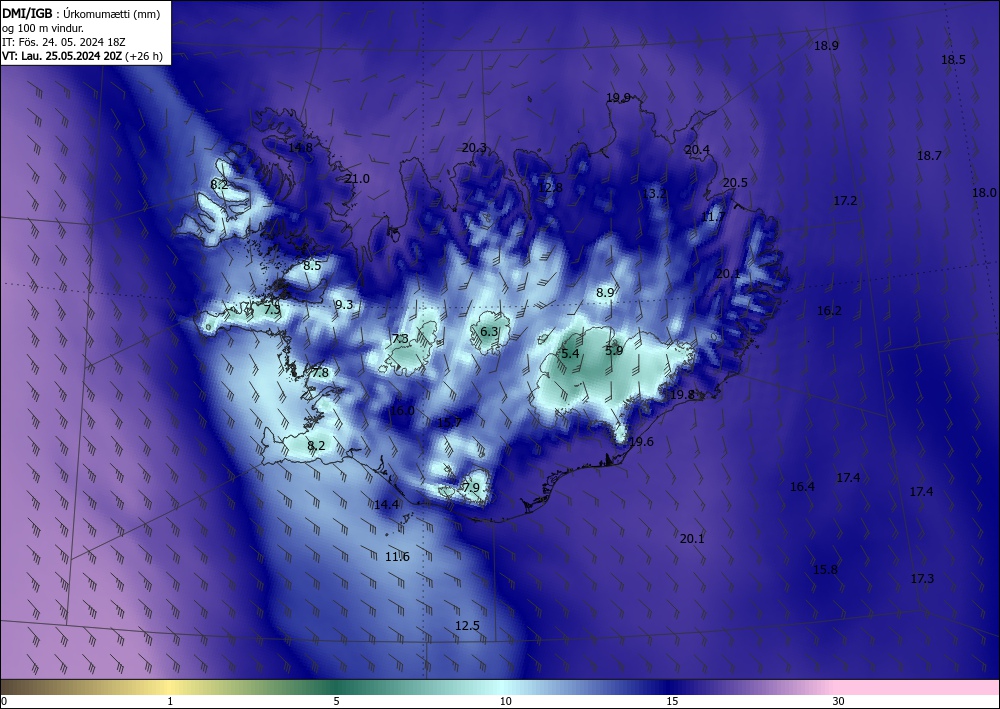Click the 18.7 value label
This screenshot has width=1000, height=709.
(929, 156)
